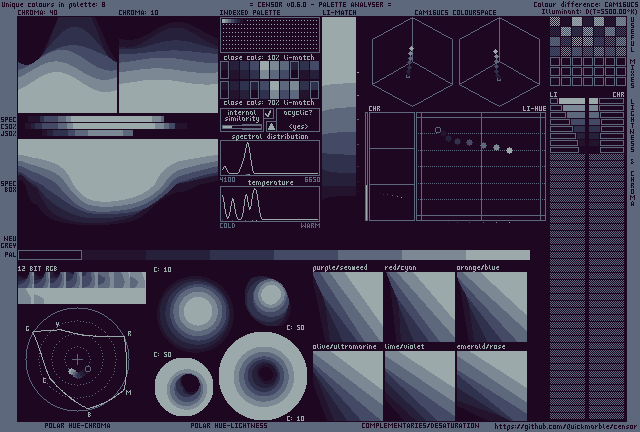
Task: Click the LI-MATCH heading
Action: (339, 13)
